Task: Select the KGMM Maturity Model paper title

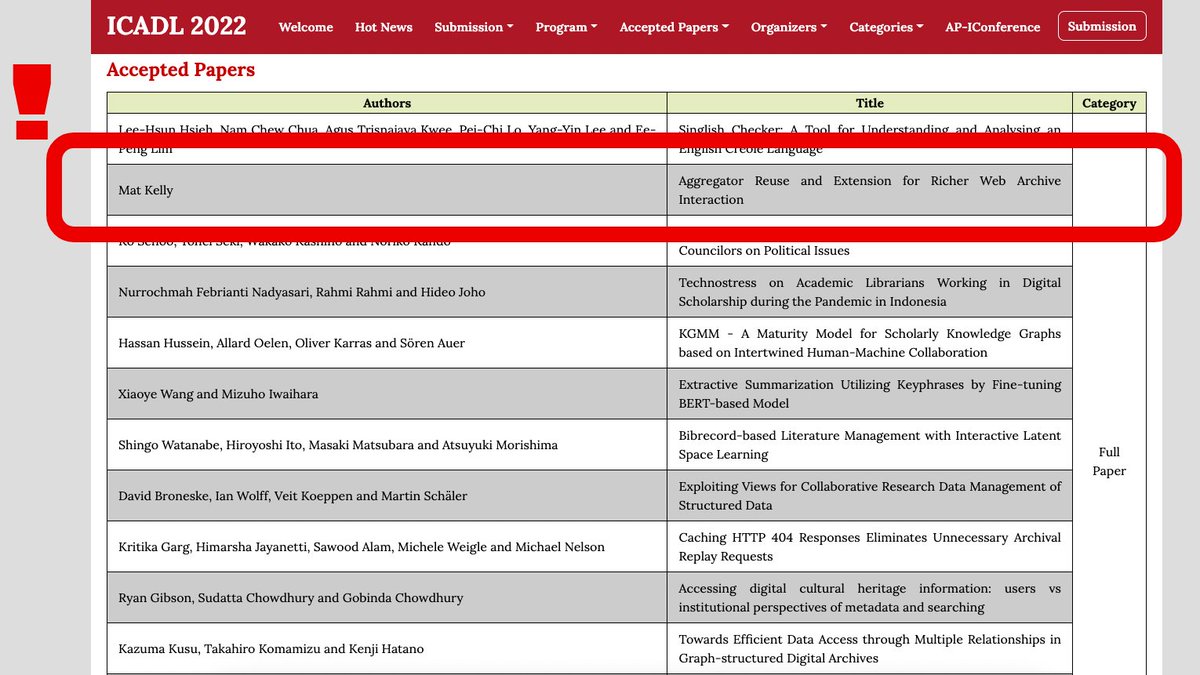Action: pos(870,343)
